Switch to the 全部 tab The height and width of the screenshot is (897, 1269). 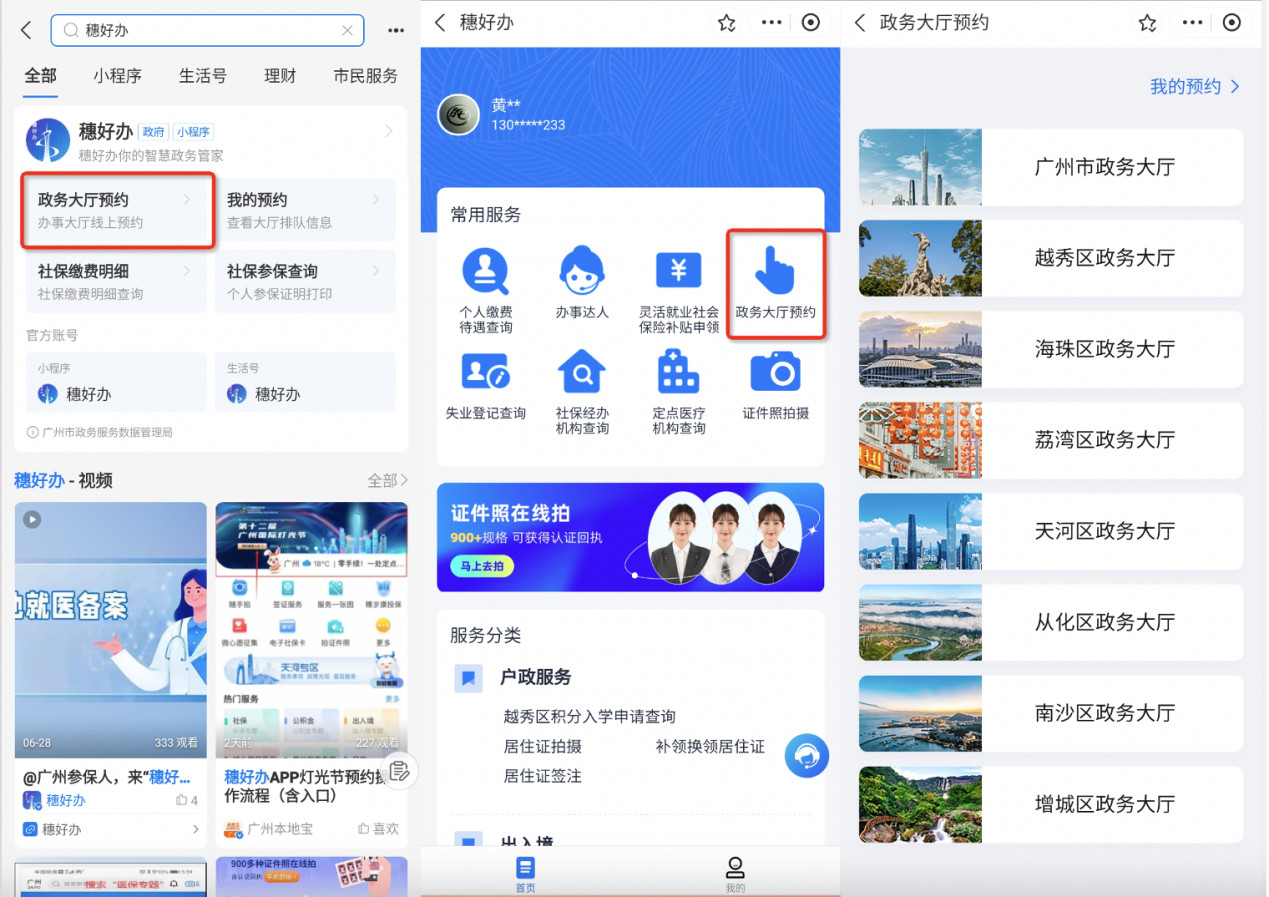(x=41, y=76)
